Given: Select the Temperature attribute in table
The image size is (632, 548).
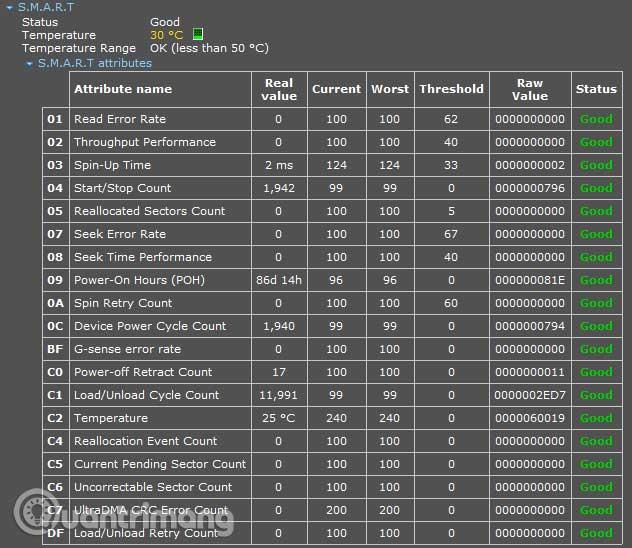Looking at the screenshot, I should [111, 418].
